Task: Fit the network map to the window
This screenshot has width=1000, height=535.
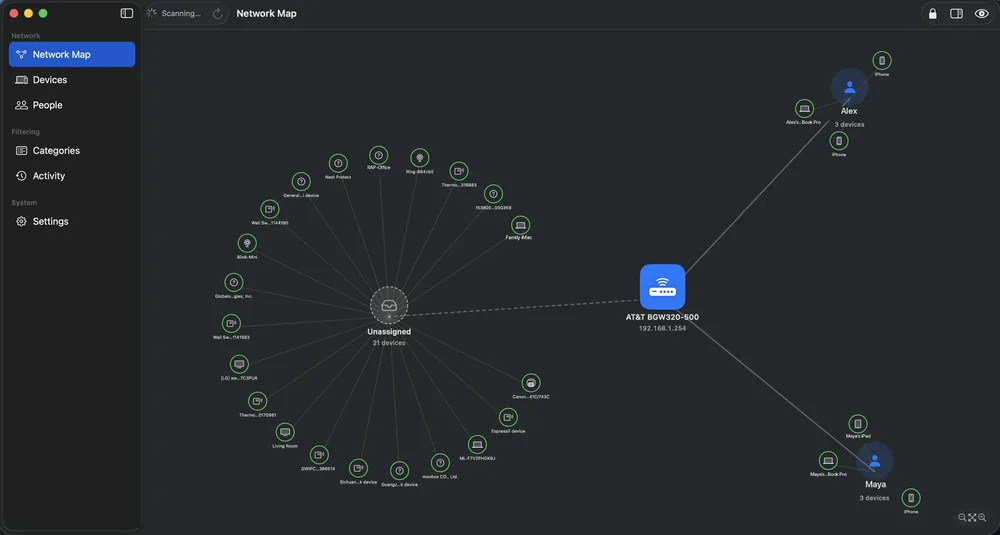Action: click(x=972, y=518)
